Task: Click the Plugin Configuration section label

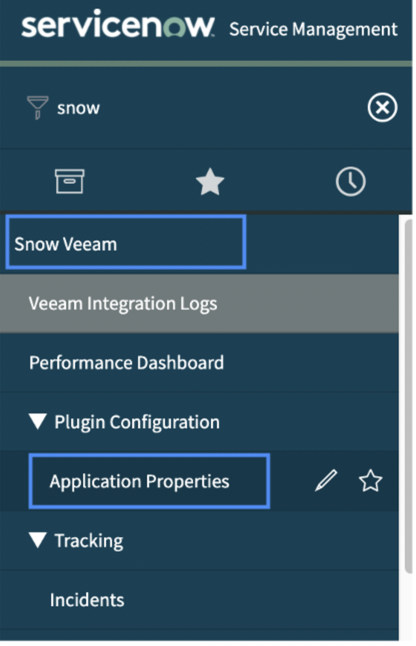Action: [137, 422]
